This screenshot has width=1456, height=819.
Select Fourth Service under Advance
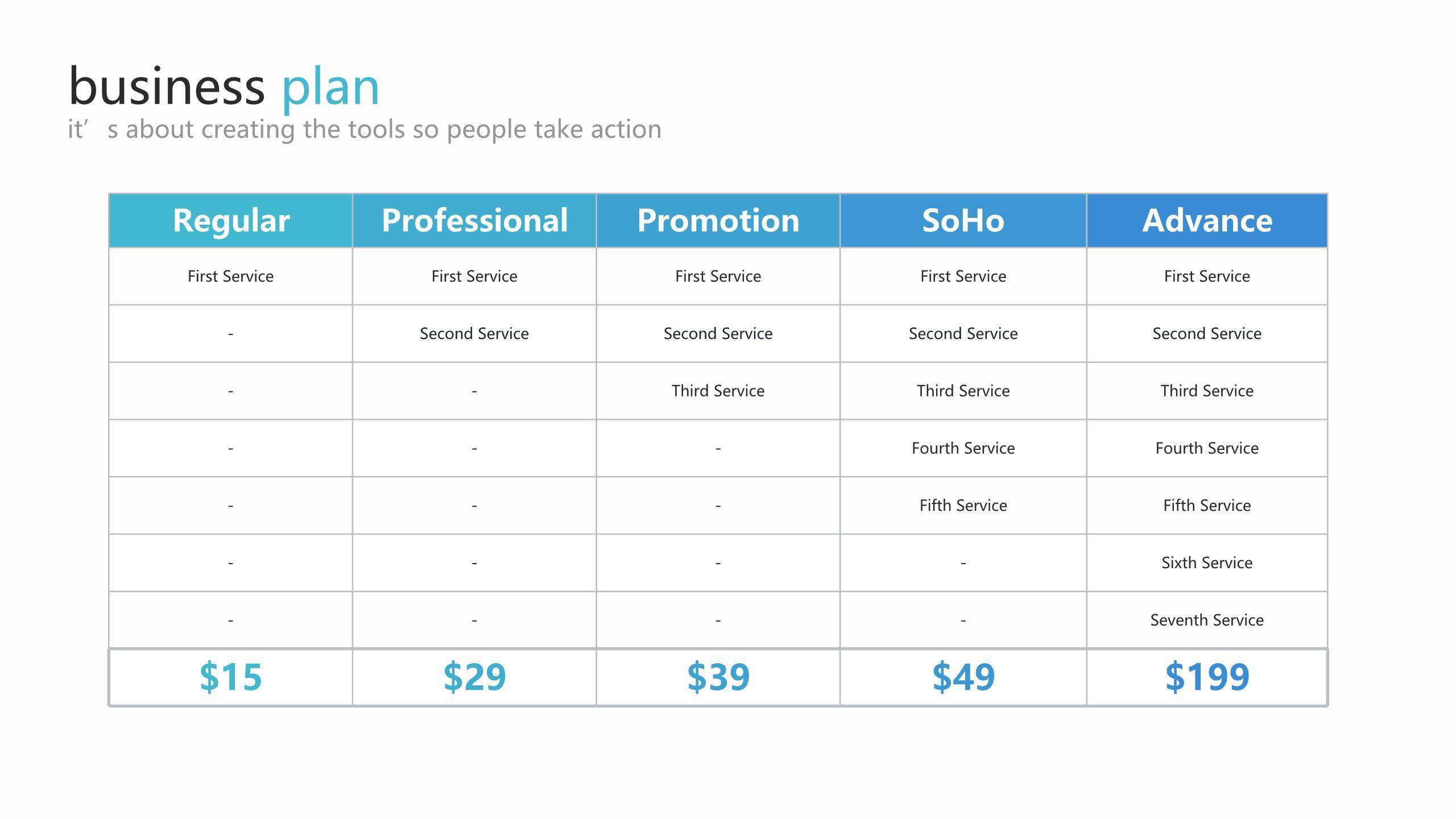(1207, 448)
